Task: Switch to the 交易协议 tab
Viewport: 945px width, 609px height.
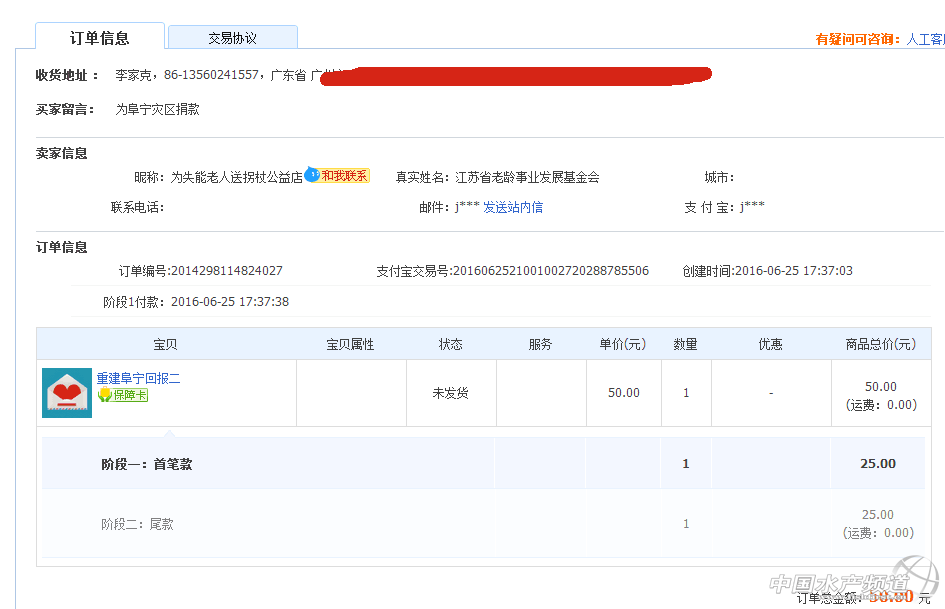Action: [232, 38]
